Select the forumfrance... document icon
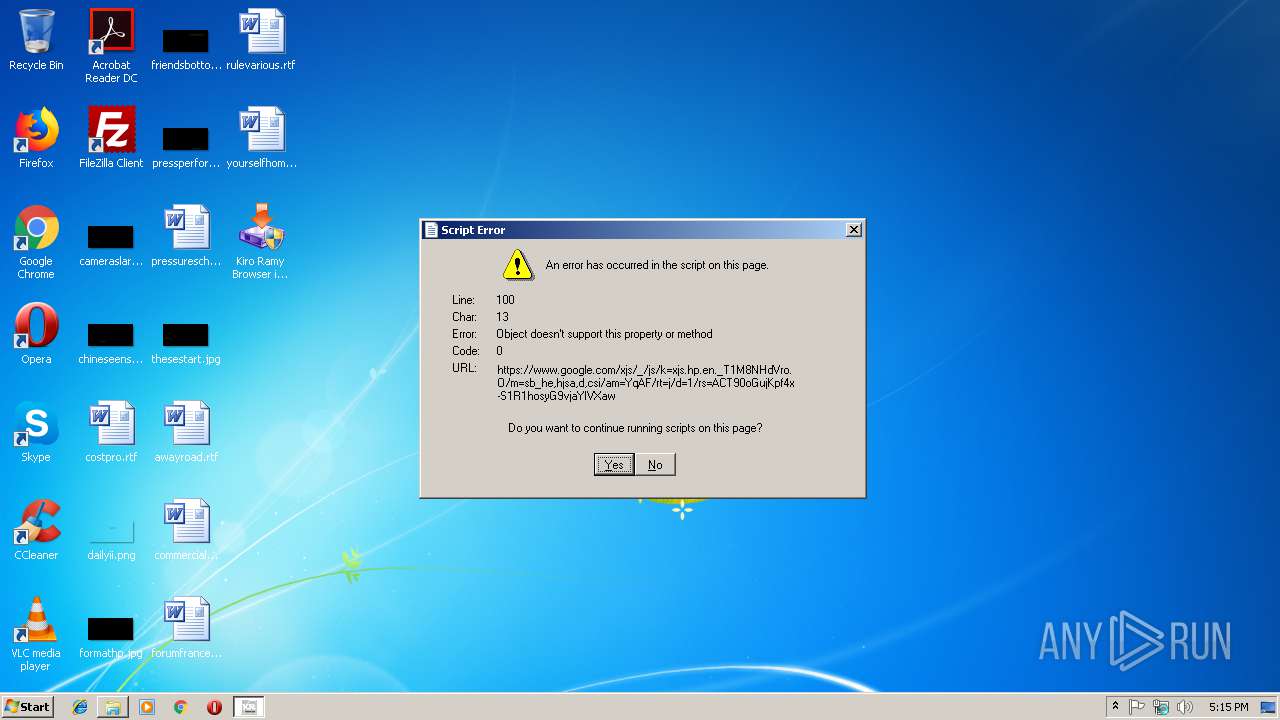 186,629
